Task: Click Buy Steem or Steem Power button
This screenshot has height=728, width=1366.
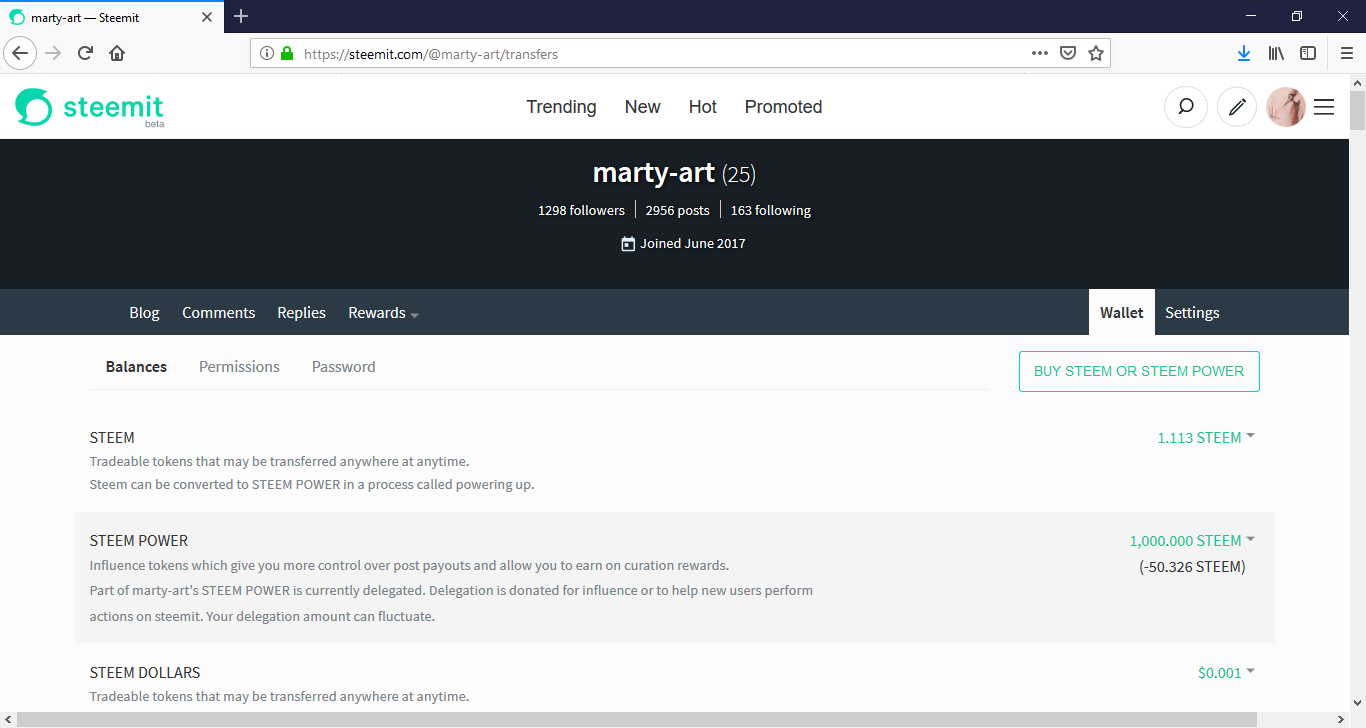Action: pos(1139,371)
